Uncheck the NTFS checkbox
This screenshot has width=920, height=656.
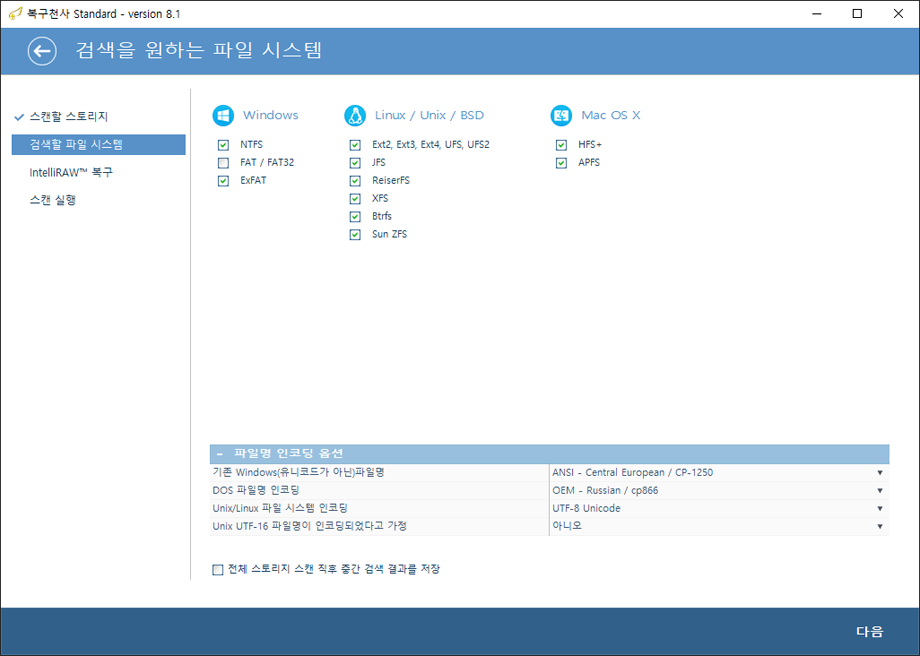click(223, 145)
